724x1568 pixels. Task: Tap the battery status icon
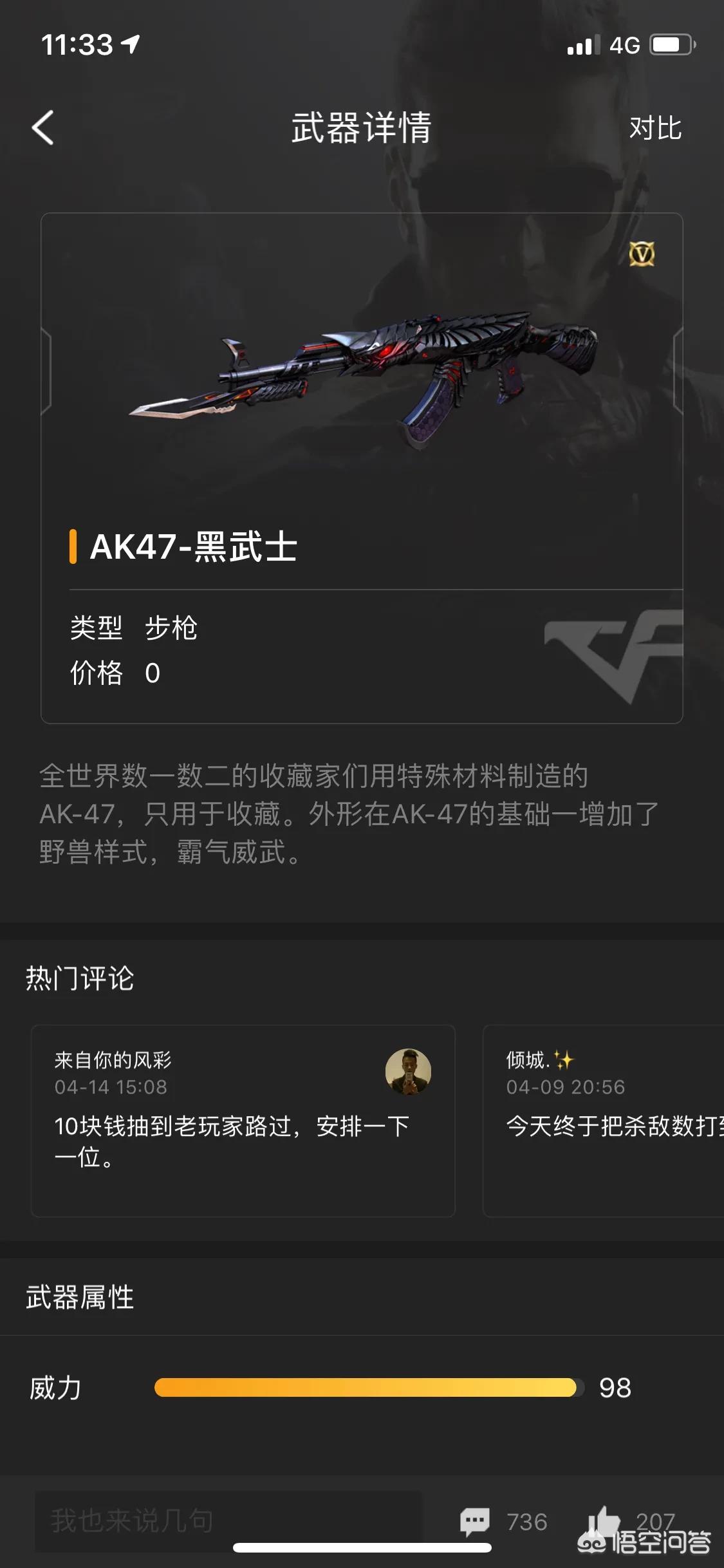673,45
